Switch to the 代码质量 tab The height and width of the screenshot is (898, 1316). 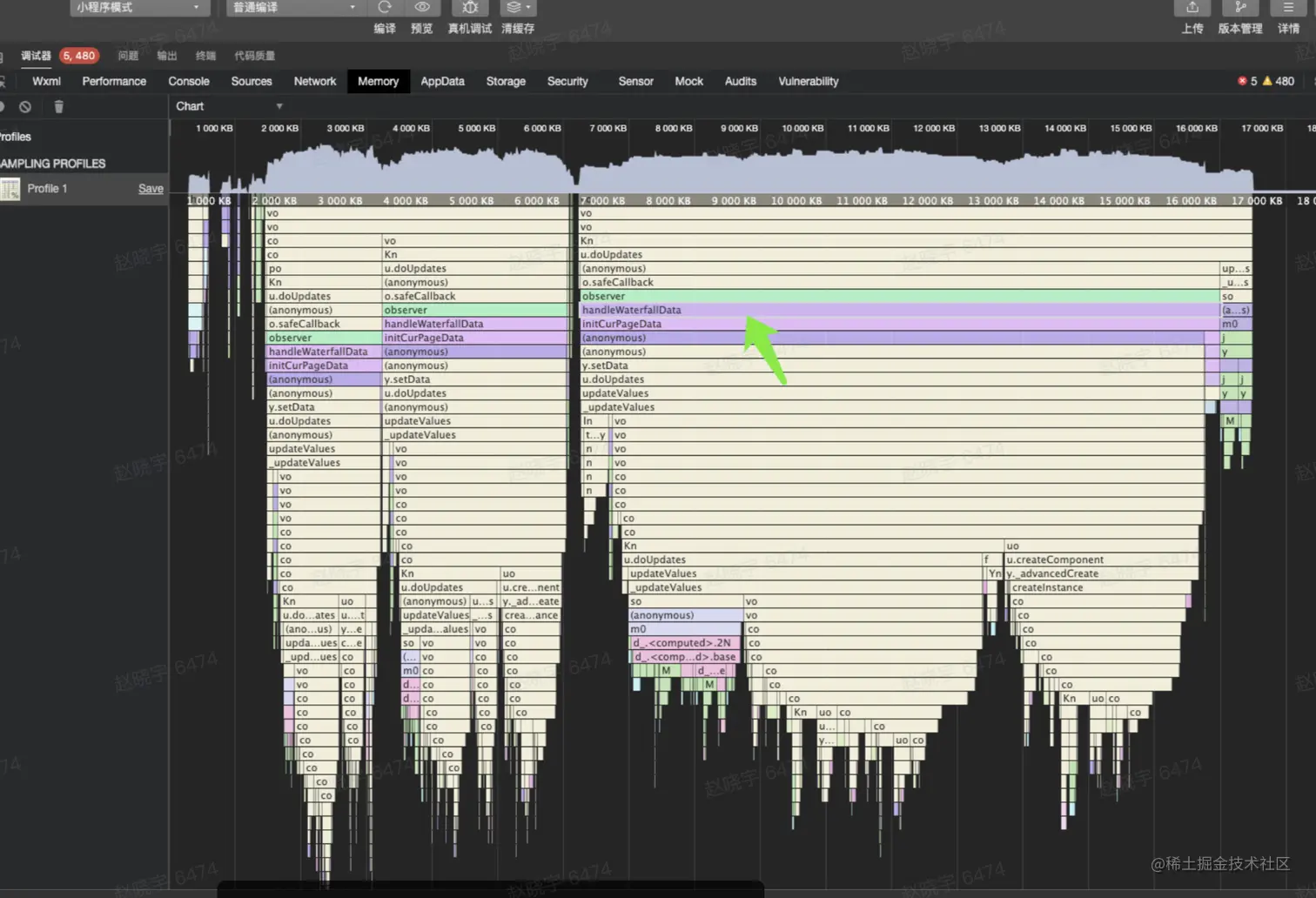(254, 56)
